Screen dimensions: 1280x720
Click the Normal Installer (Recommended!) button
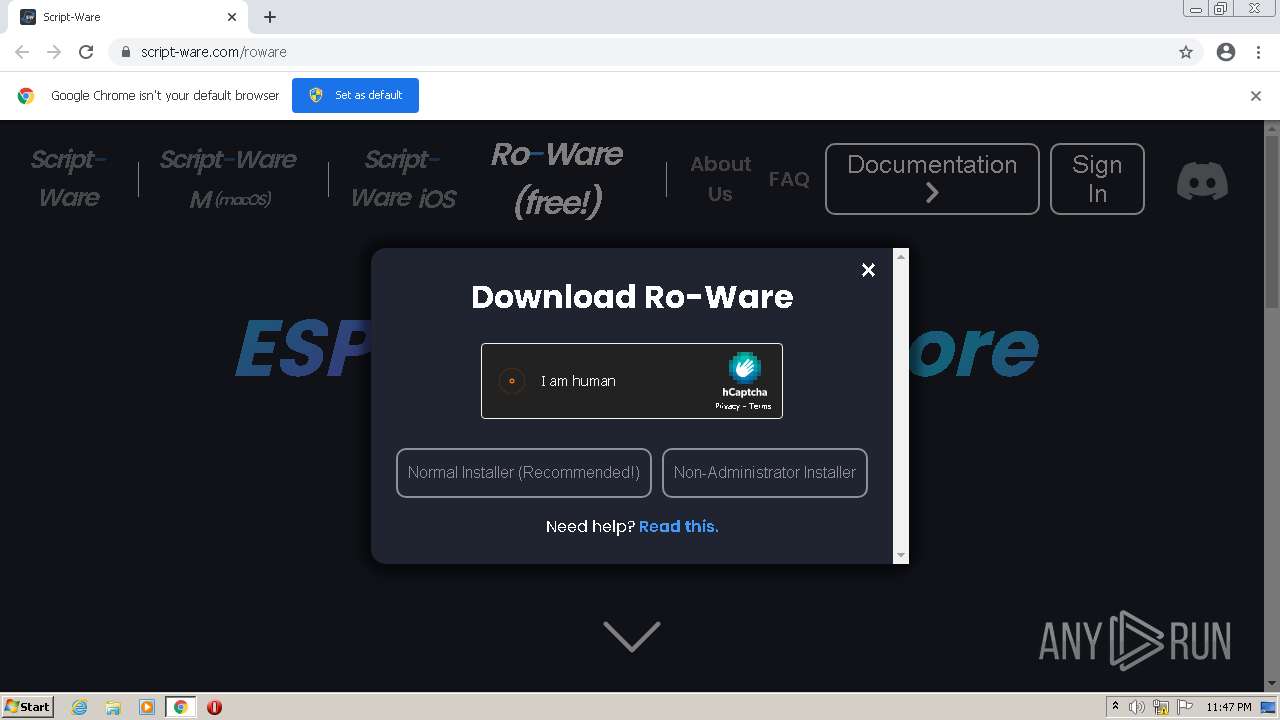(524, 473)
